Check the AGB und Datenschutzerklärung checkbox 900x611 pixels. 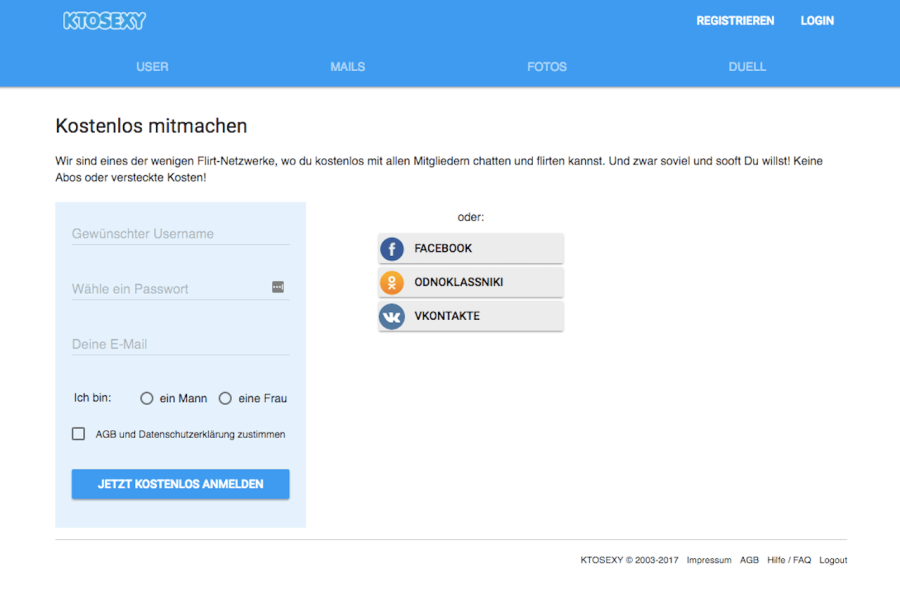pos(79,434)
